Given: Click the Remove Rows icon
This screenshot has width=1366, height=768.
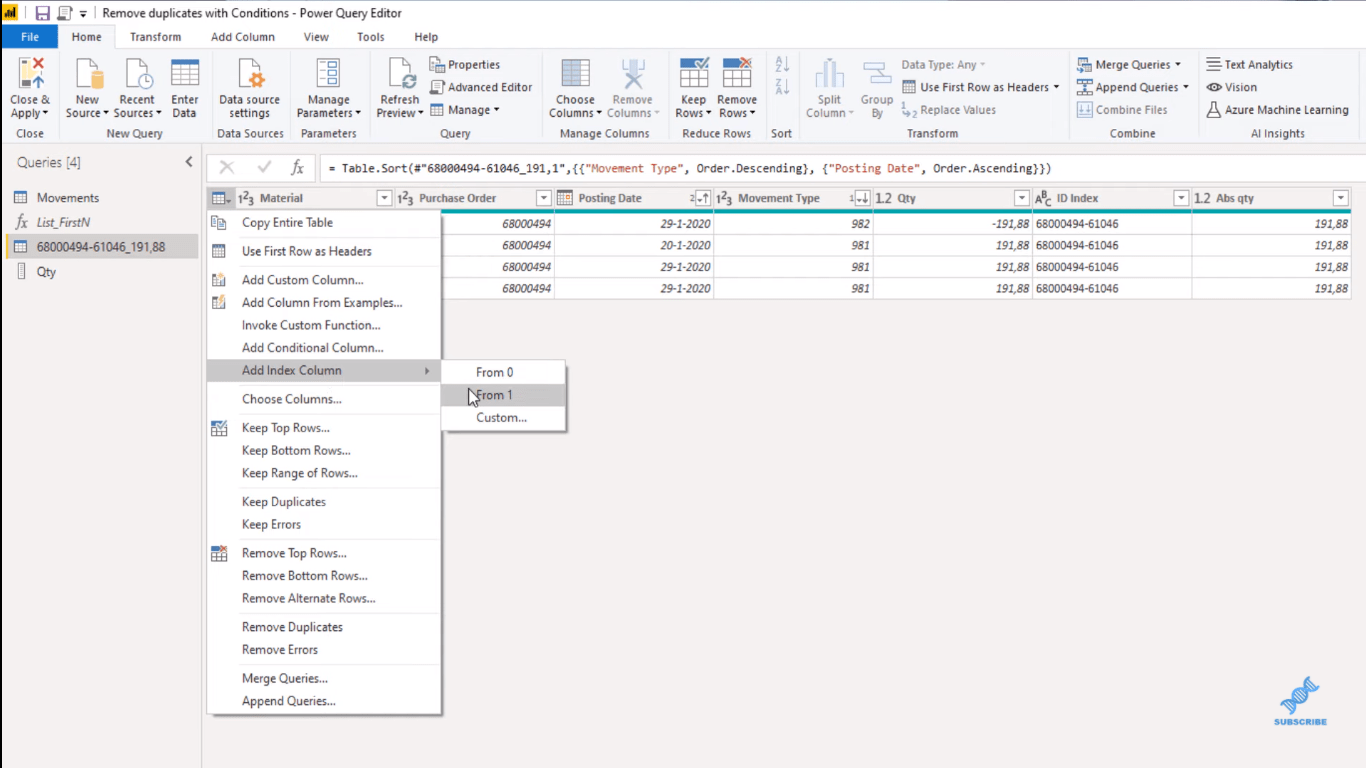Looking at the screenshot, I should click(x=737, y=75).
